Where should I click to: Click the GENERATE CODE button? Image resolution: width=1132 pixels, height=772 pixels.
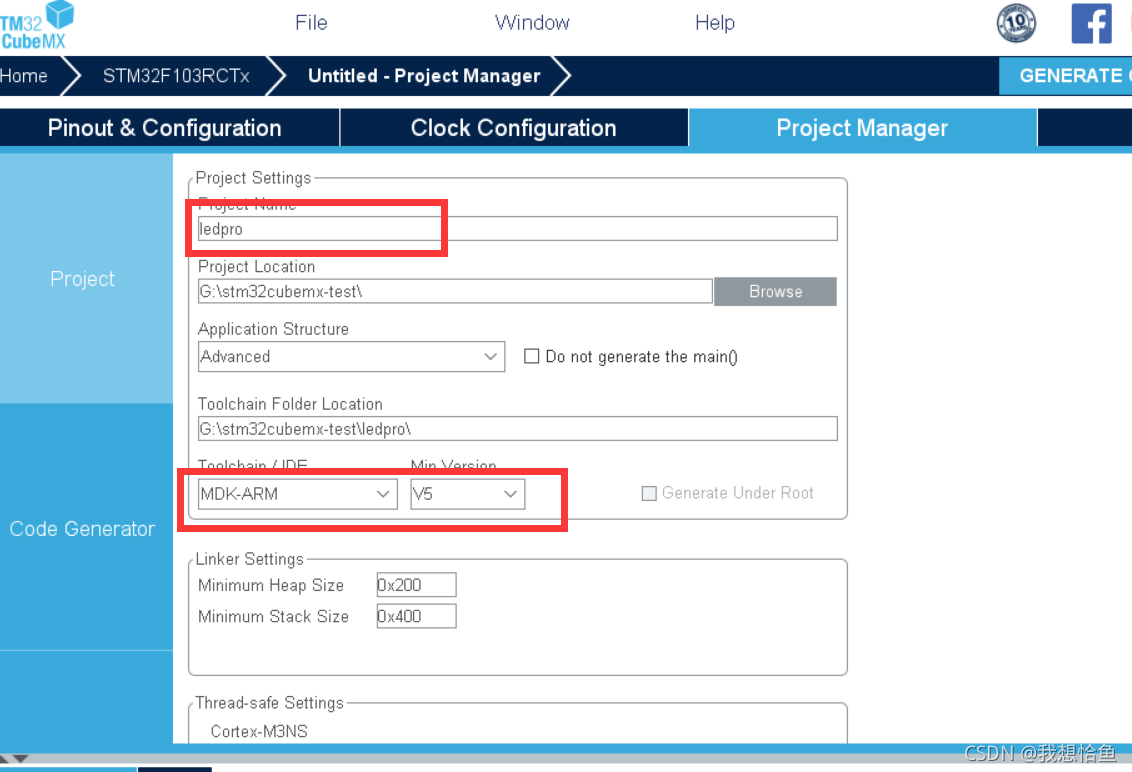coord(1066,76)
